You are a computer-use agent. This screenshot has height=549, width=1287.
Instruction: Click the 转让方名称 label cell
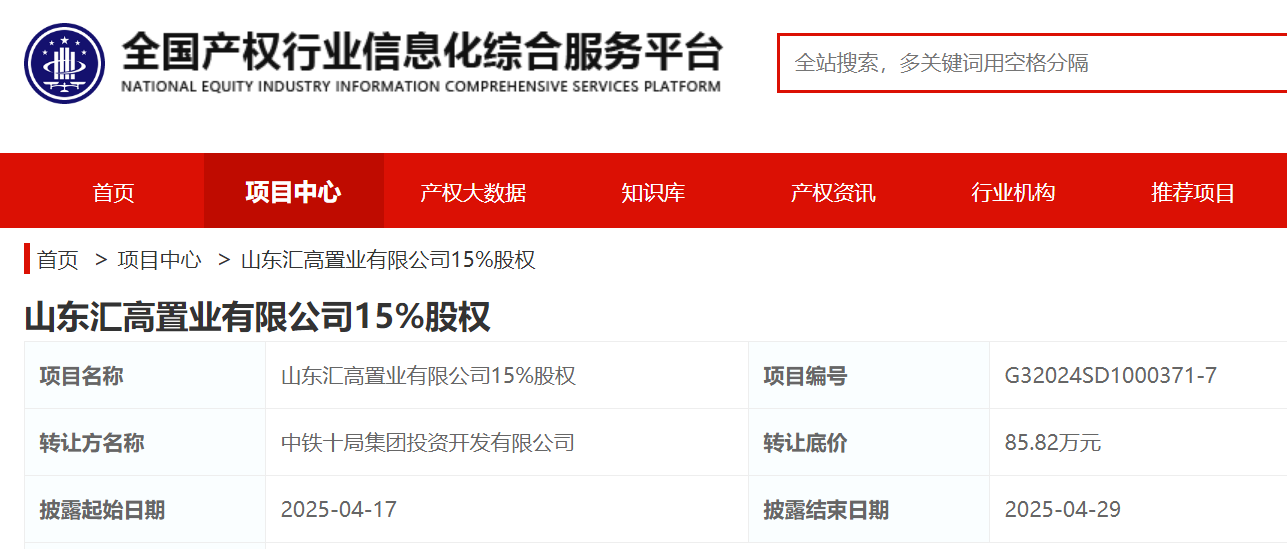coord(145,443)
